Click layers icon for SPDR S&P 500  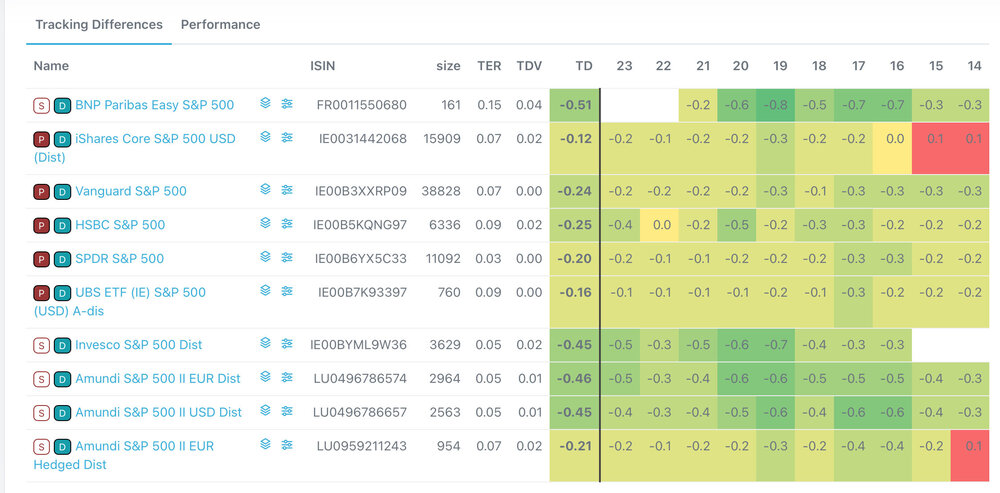click(266, 257)
